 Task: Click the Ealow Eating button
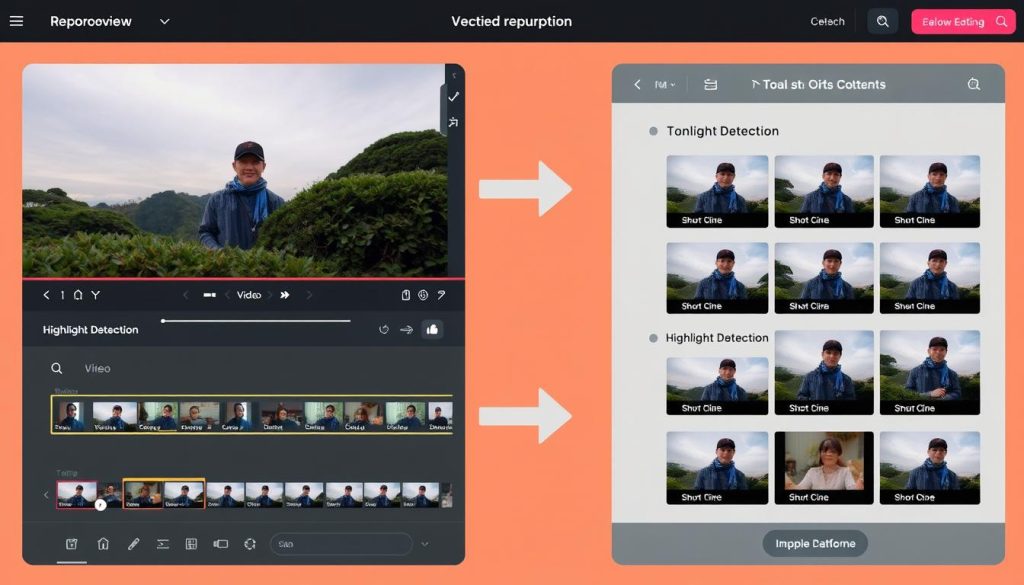pyautogui.click(x=956, y=20)
